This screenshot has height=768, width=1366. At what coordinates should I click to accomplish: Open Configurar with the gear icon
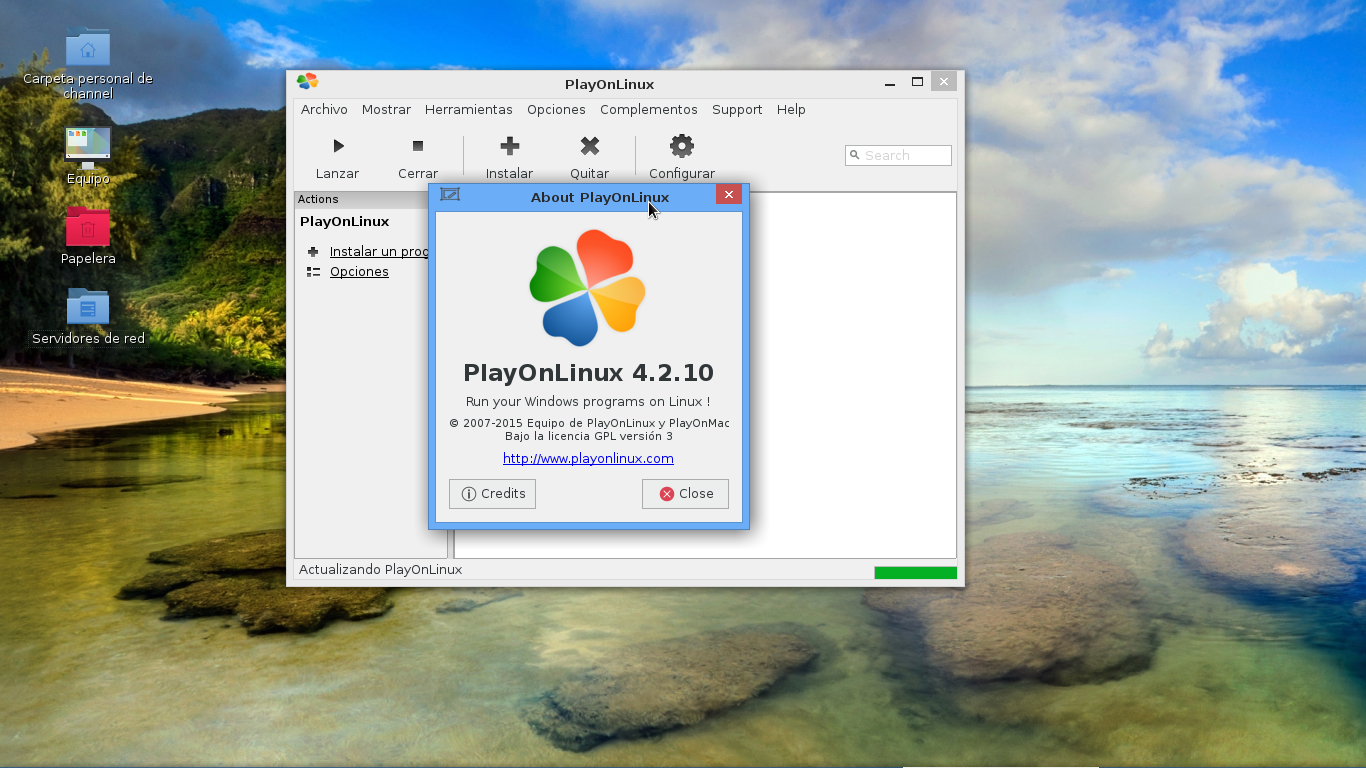(x=681, y=145)
